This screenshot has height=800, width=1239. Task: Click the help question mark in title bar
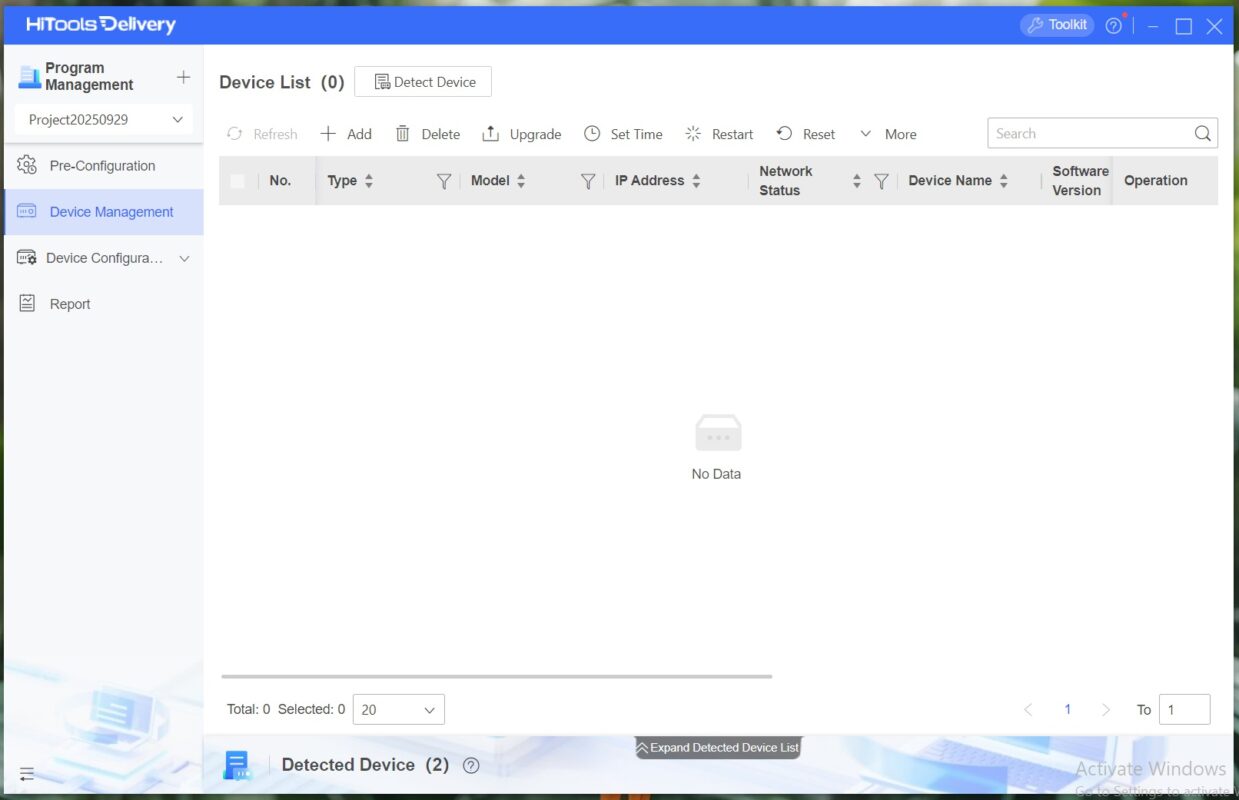[1113, 26]
